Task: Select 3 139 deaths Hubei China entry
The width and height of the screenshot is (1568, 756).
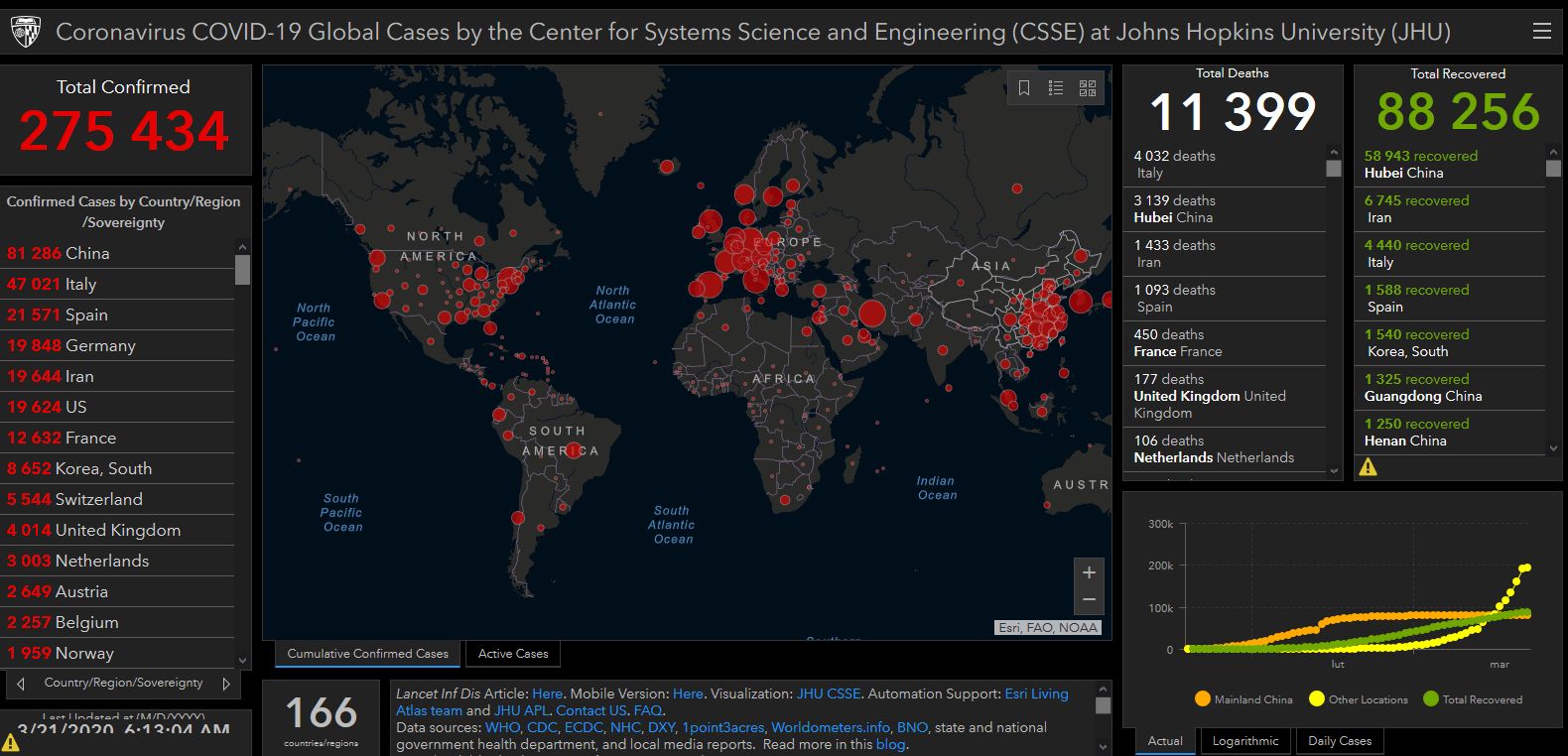Action: pos(1226,209)
